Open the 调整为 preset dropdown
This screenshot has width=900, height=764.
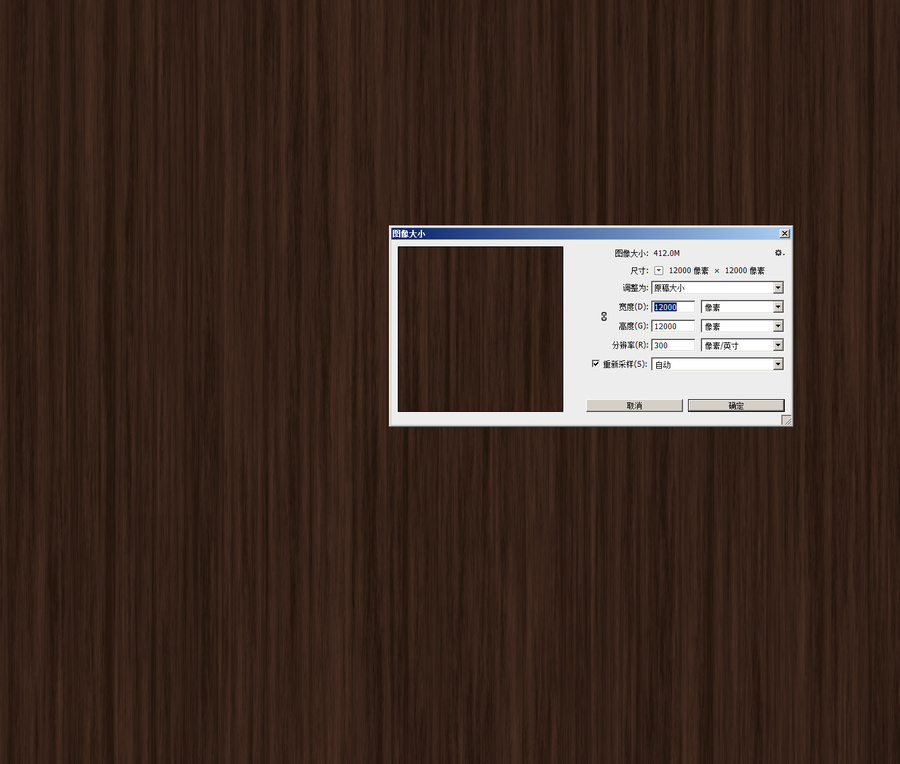coord(717,288)
